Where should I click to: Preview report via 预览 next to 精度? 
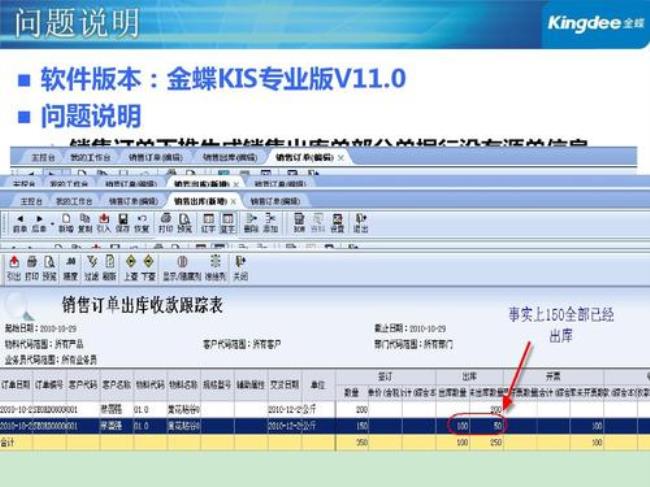(x=49, y=268)
